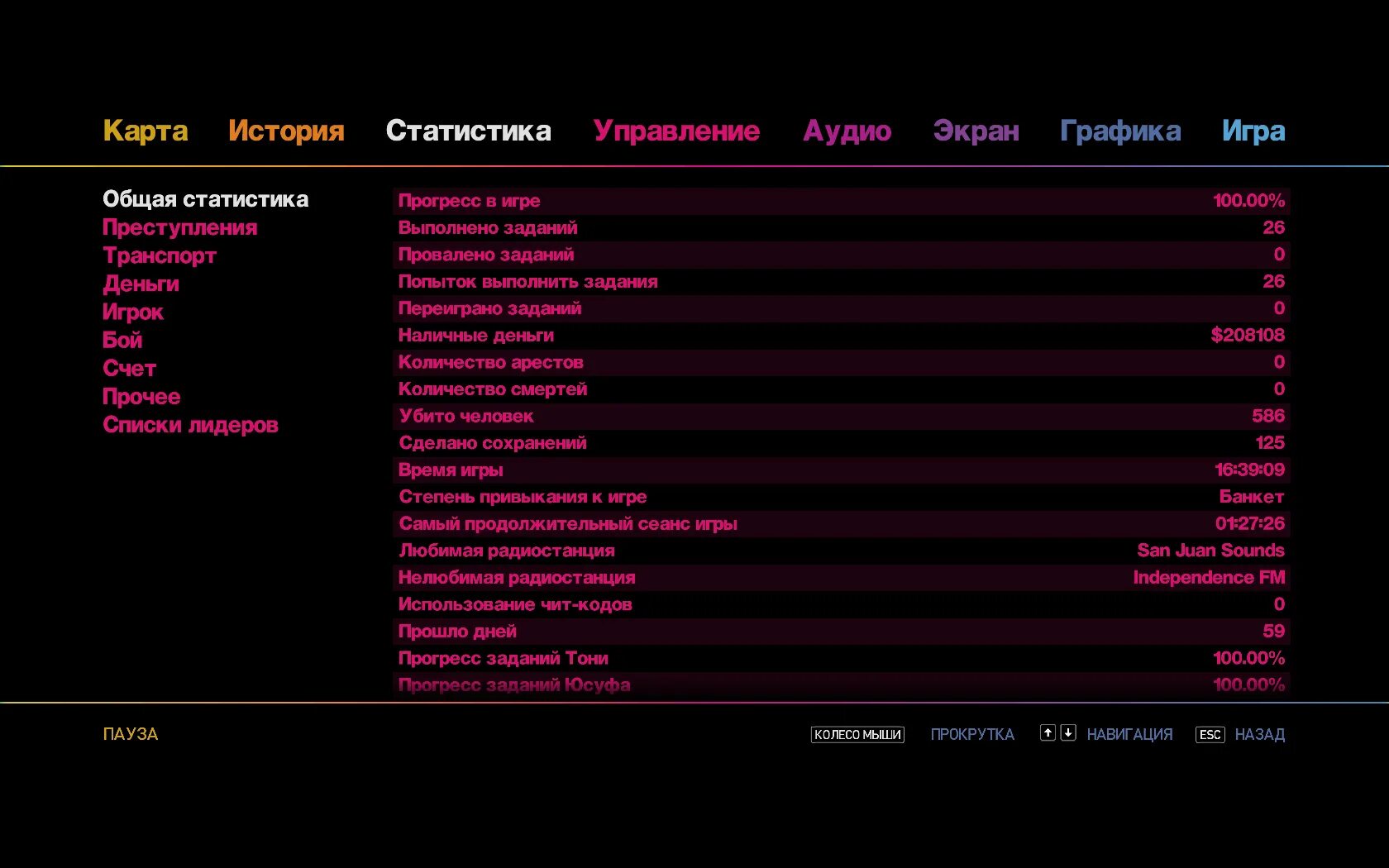Click the 16:39:09 play time value
This screenshot has width=1389, height=868.
pyautogui.click(x=1250, y=470)
